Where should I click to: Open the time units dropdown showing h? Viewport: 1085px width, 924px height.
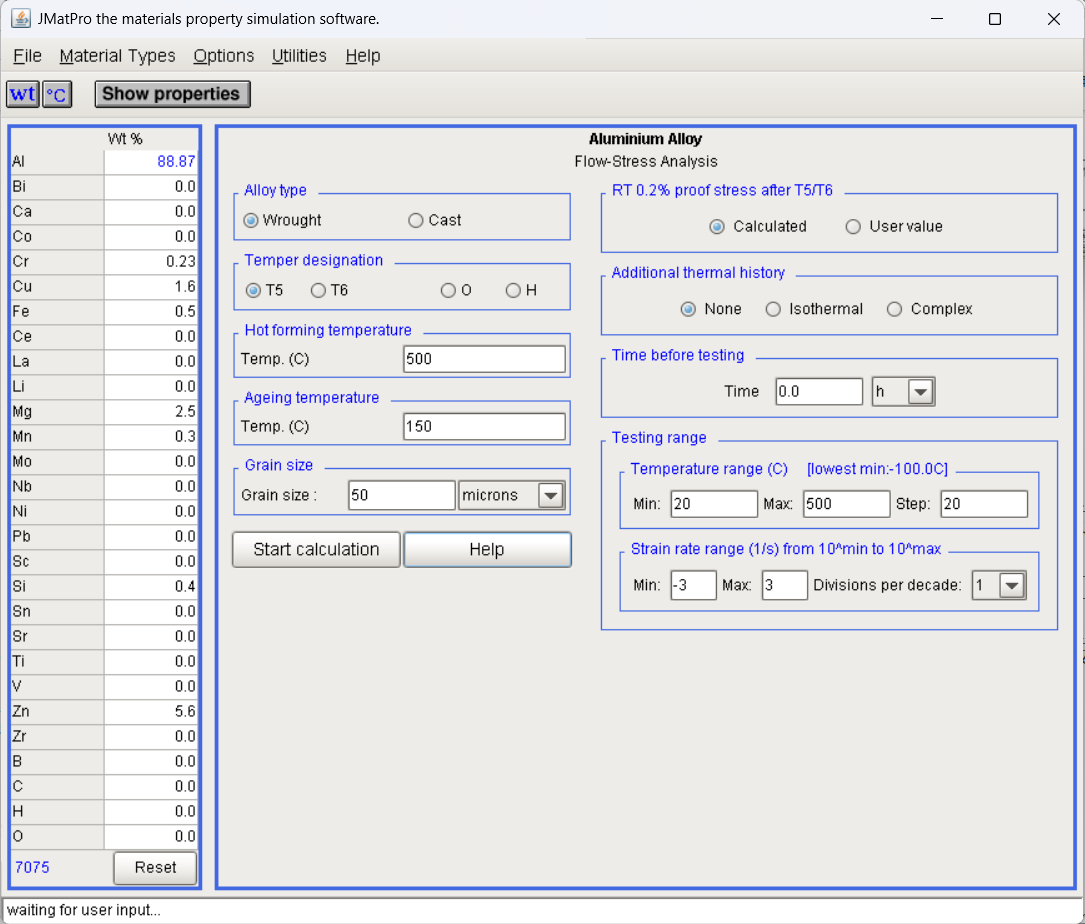pos(920,392)
